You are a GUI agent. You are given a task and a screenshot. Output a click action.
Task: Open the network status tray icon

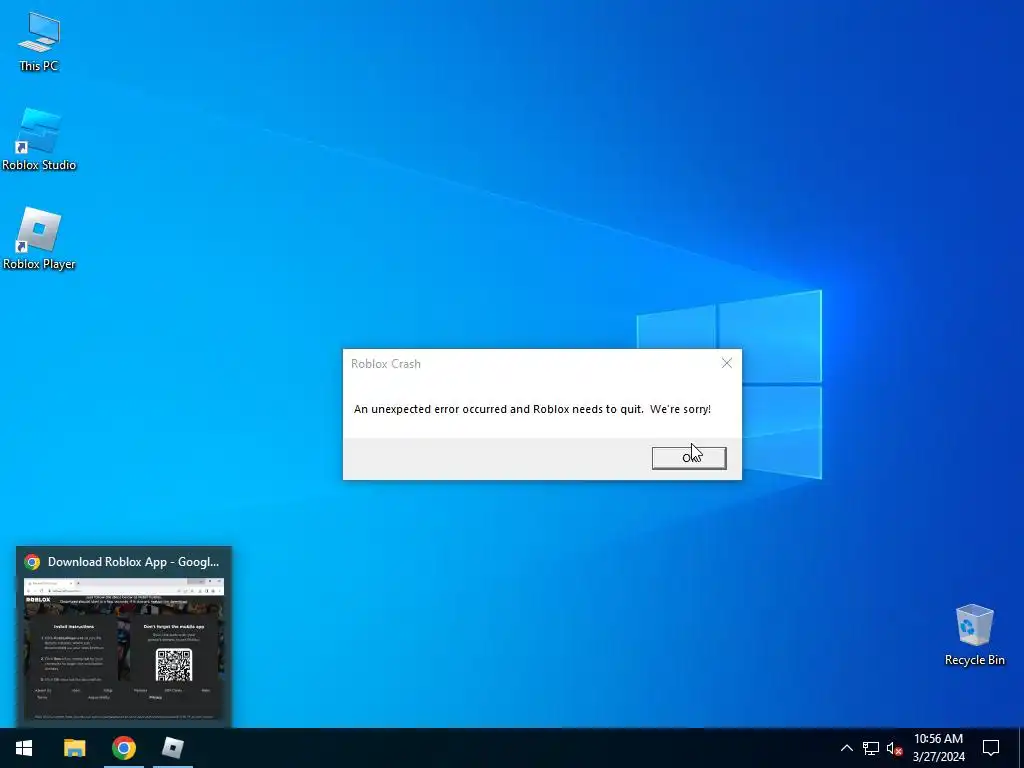pos(871,748)
